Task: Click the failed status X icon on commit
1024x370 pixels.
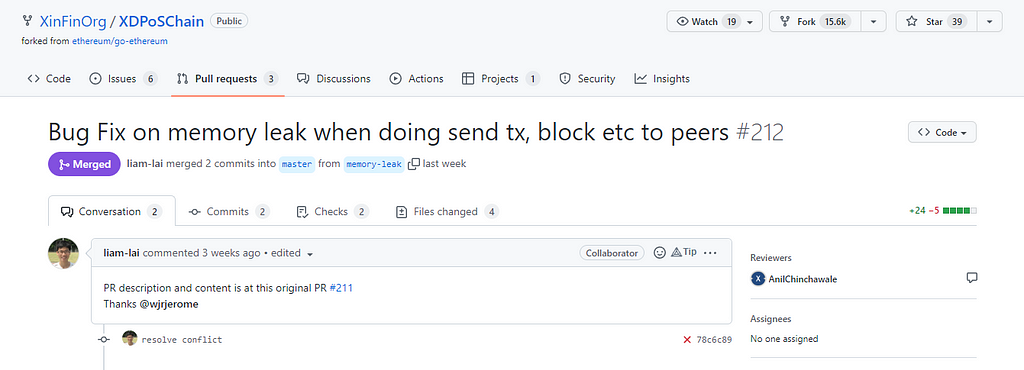Action: (687, 339)
